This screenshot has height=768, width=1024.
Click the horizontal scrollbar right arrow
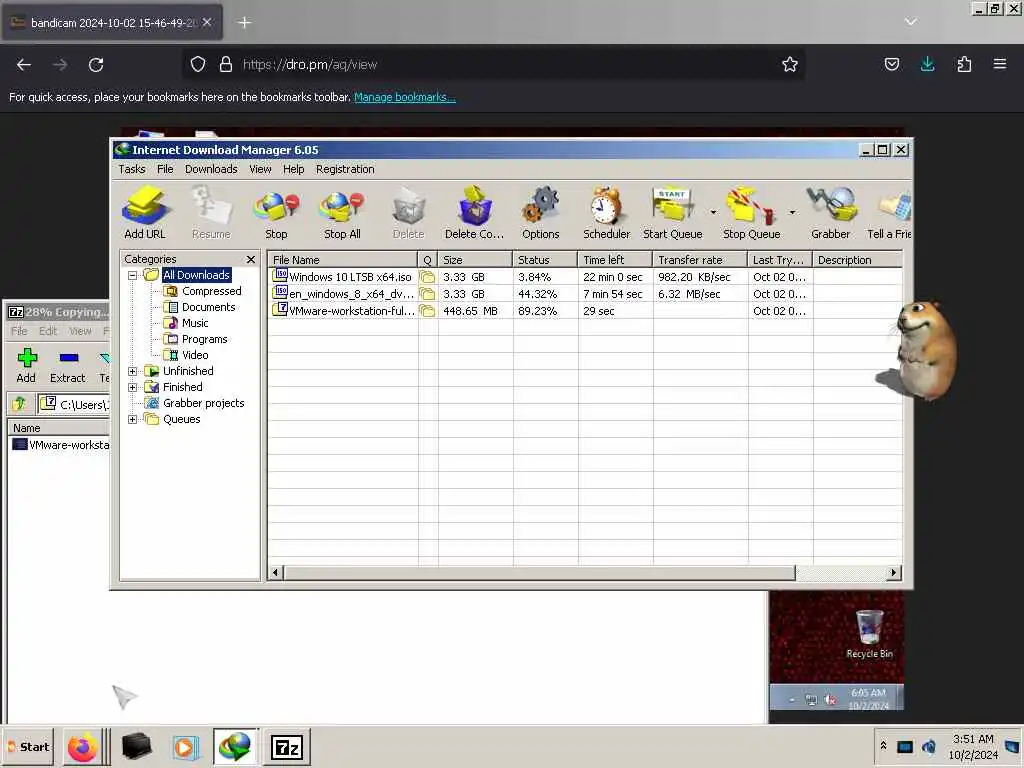(x=893, y=573)
